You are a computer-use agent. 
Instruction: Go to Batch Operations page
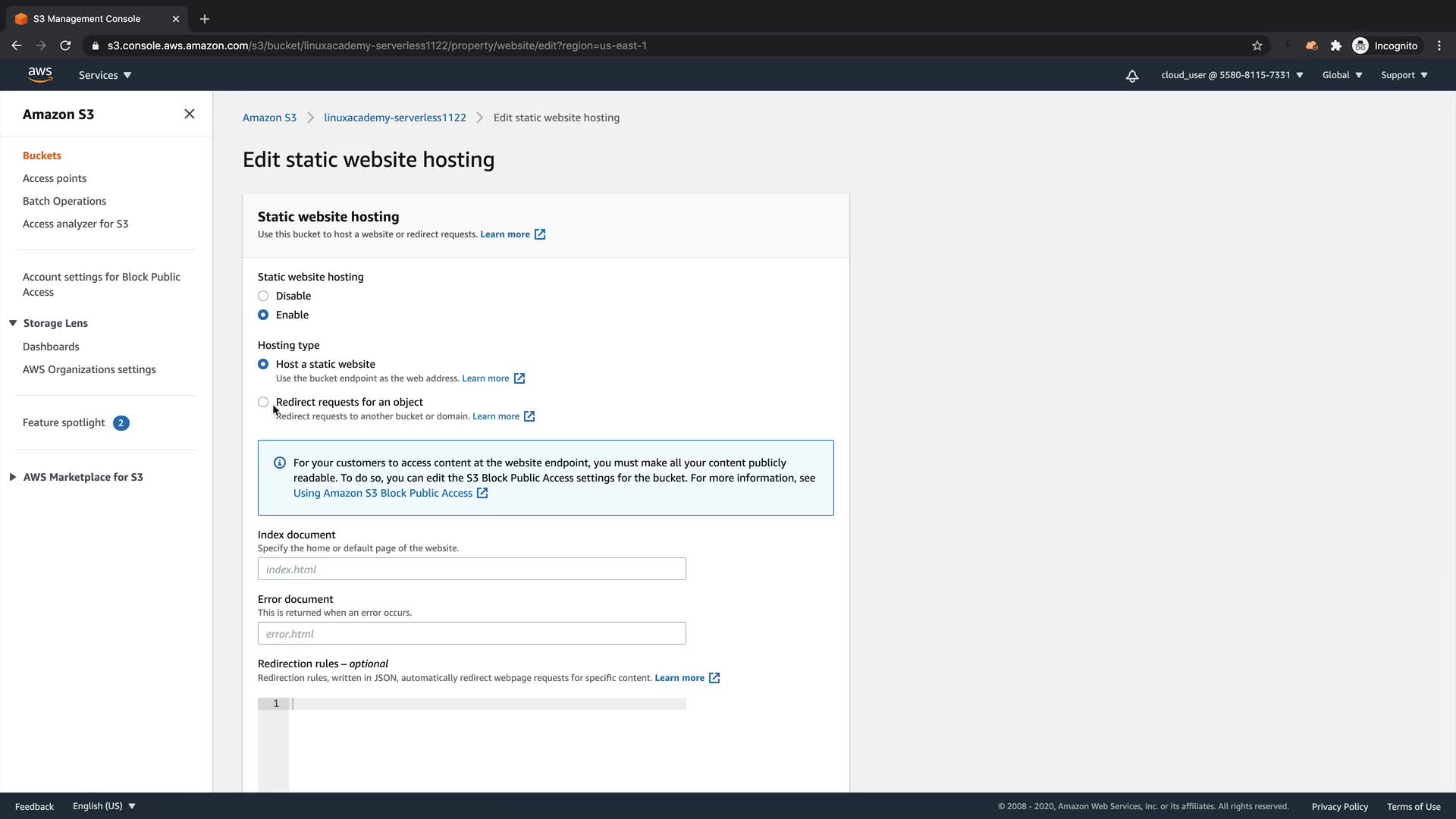64,201
